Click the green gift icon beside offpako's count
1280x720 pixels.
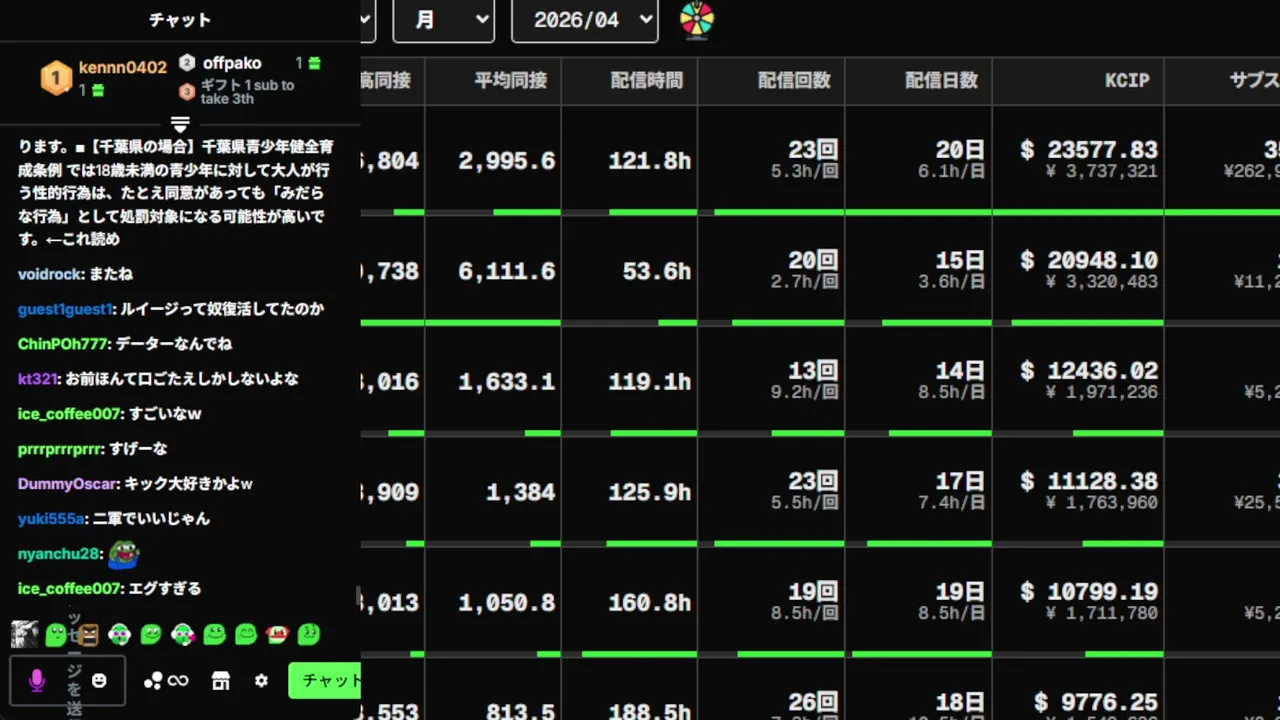(x=314, y=63)
